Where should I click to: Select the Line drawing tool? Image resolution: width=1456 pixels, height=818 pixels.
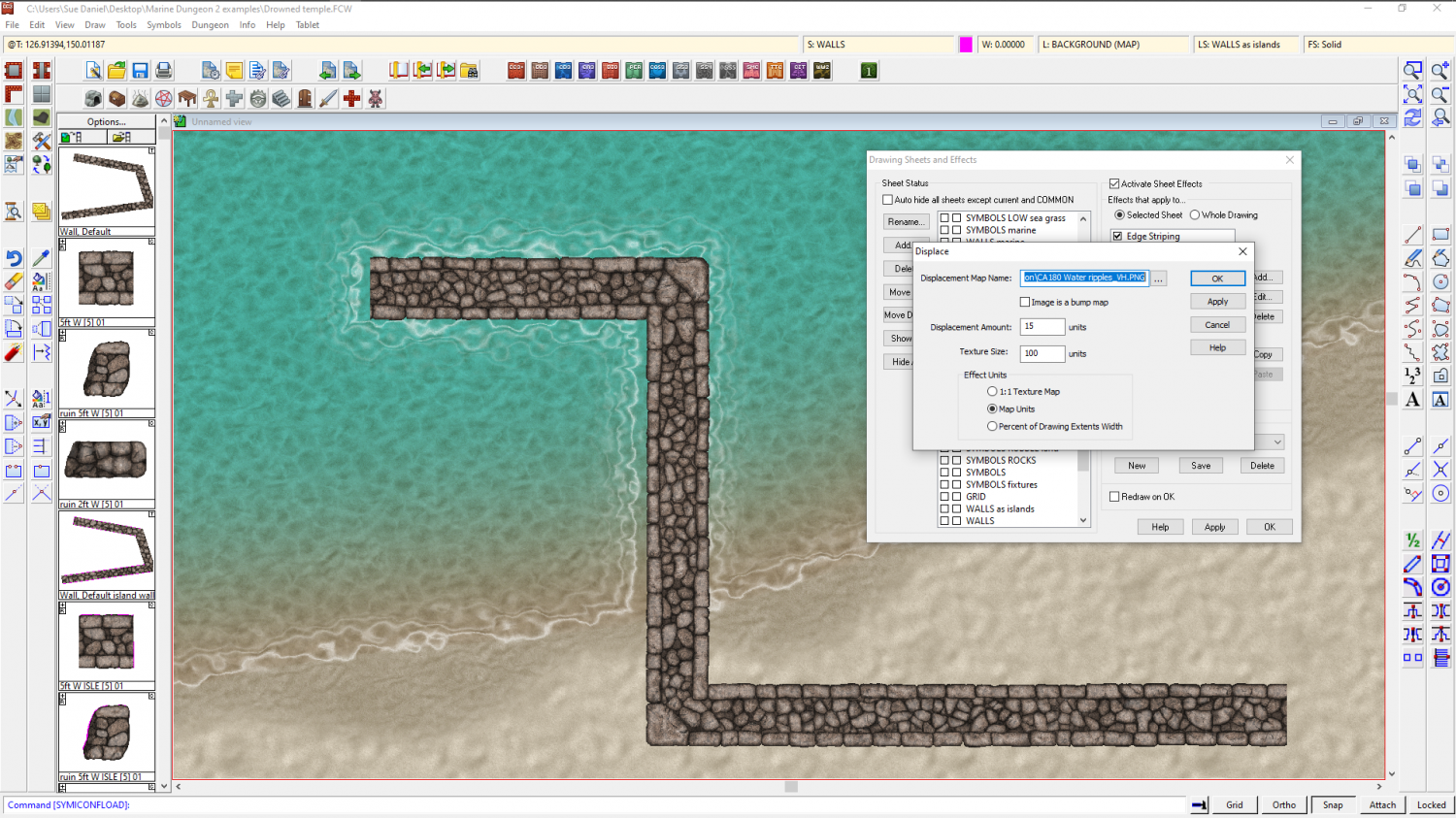[1412, 234]
